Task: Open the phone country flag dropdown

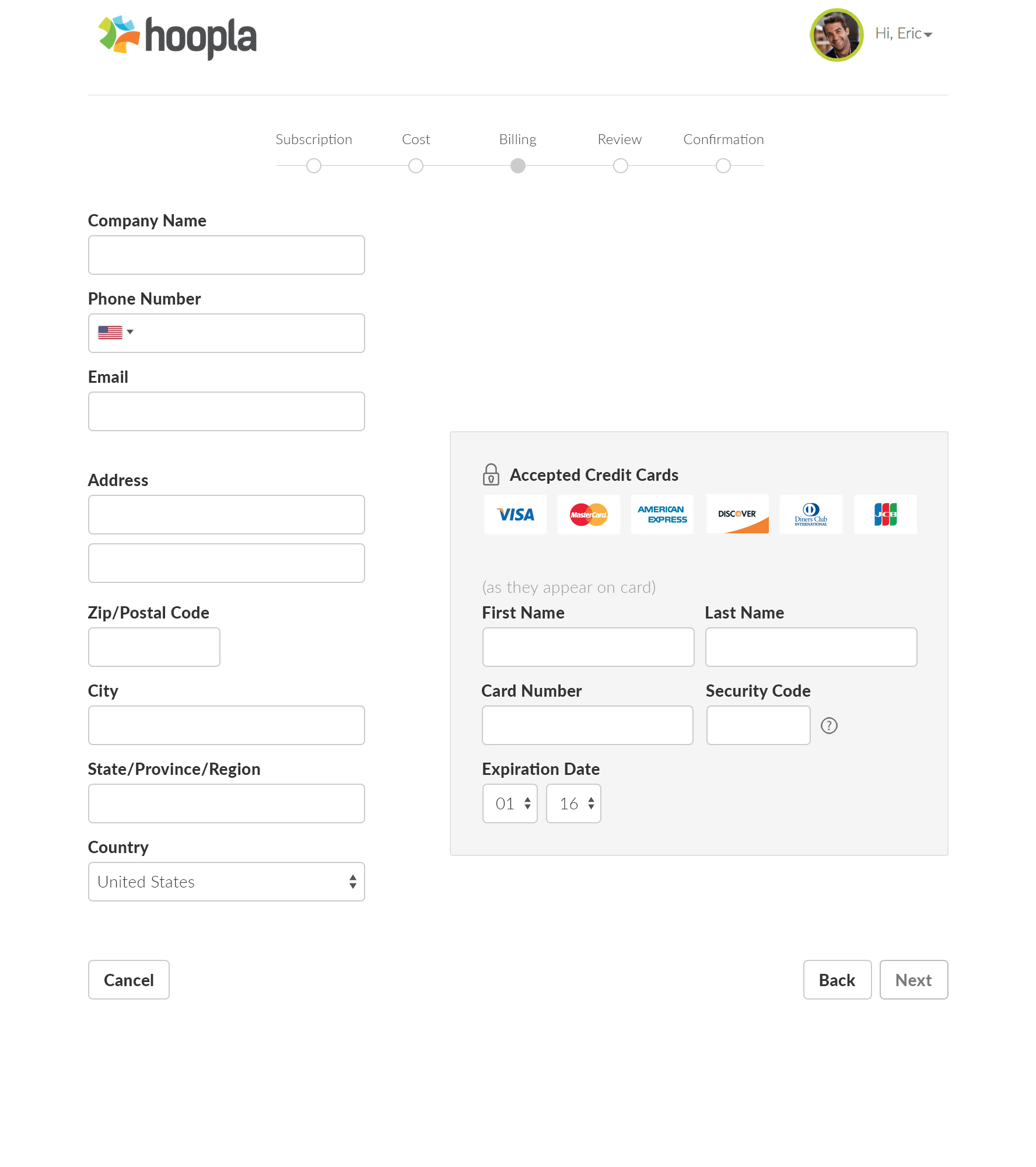Action: click(x=116, y=332)
